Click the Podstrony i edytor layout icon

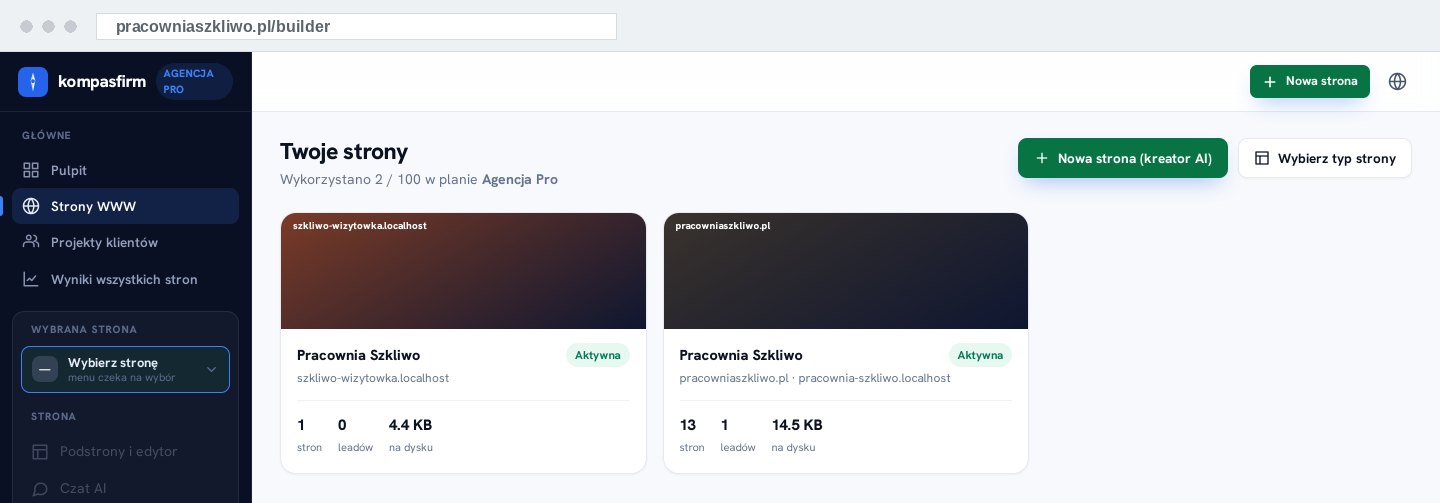(x=40, y=452)
